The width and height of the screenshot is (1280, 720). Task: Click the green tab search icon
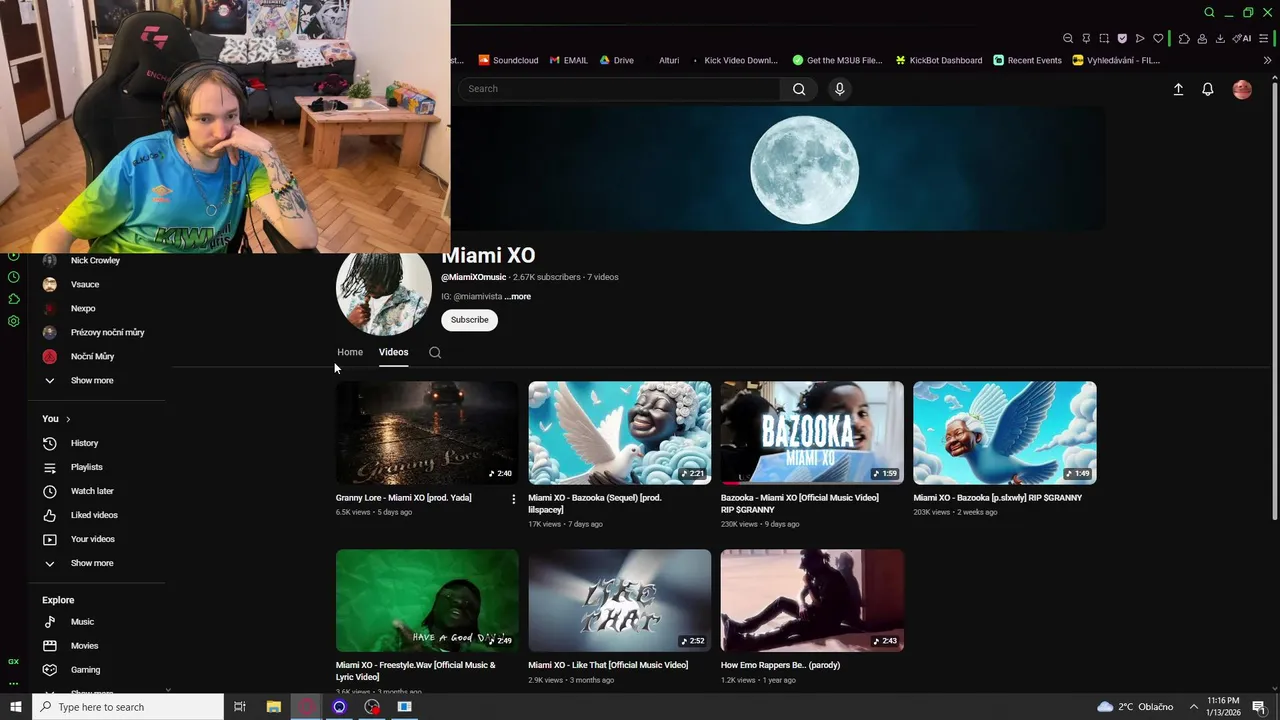[1209, 12]
